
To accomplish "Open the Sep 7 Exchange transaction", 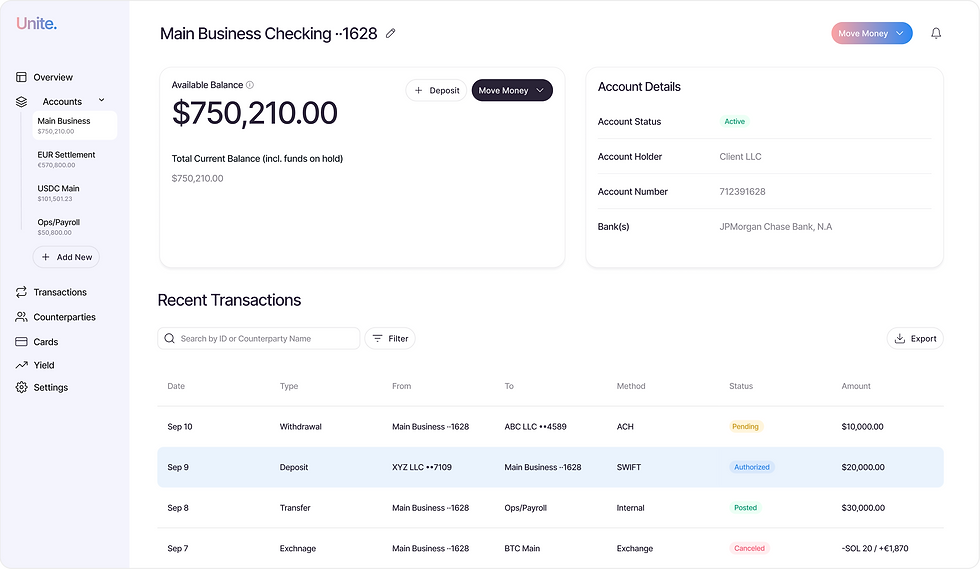I will tap(551, 548).
